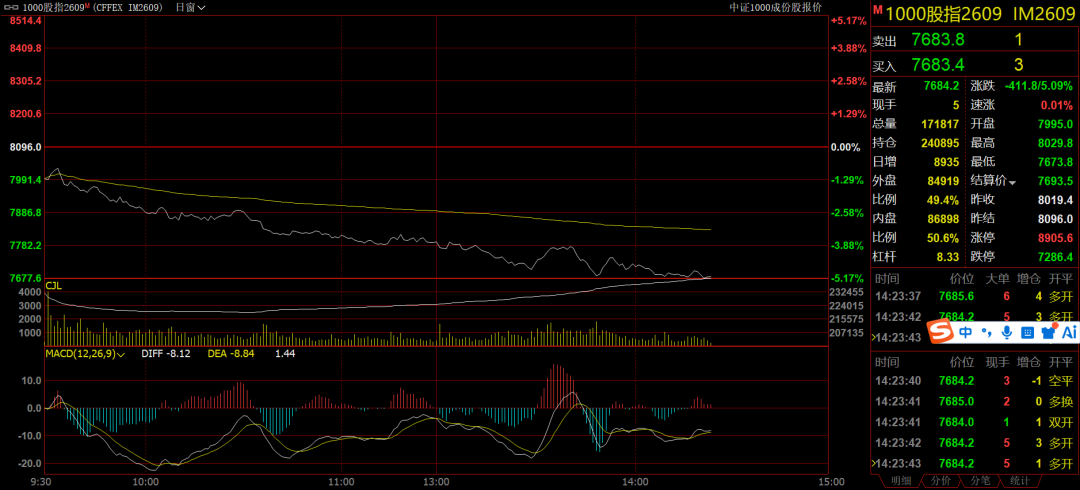Click the 现手 column header in tick table
The width and height of the screenshot is (1080, 490).
tap(996, 362)
